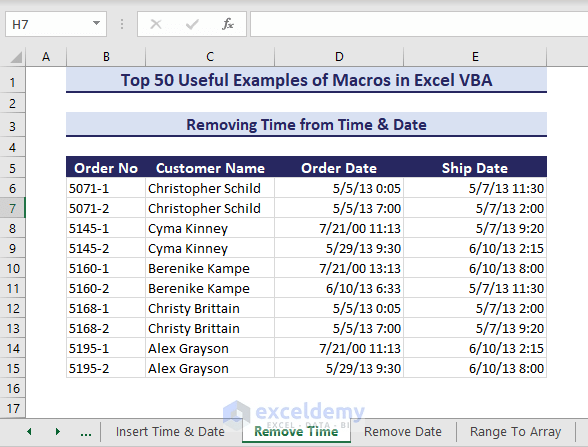Select order date 6/10/13 6:33
588x447 pixels.
coord(339,288)
